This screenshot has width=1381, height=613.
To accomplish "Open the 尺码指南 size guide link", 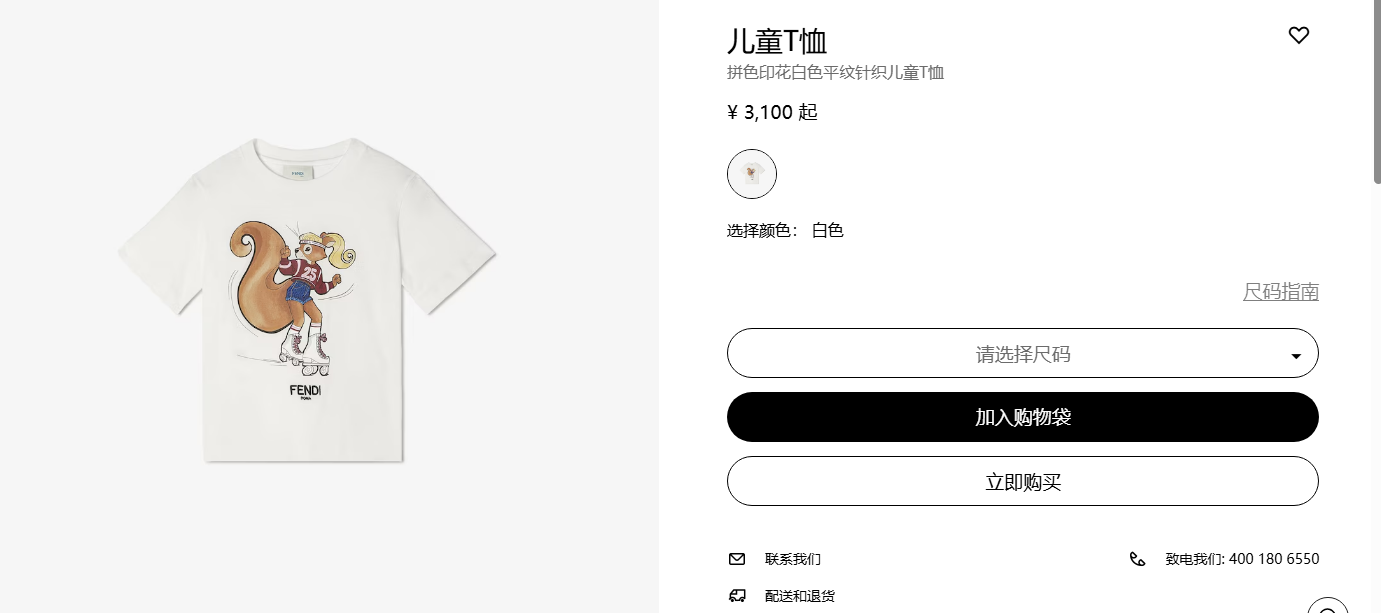I will pyautogui.click(x=1281, y=292).
